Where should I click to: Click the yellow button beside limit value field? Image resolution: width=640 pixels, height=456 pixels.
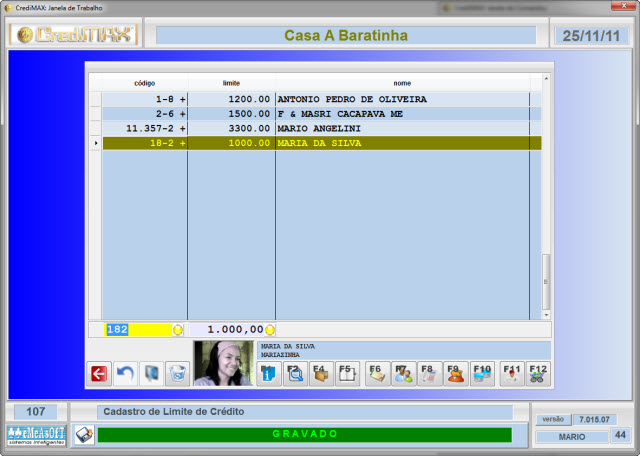(x=270, y=329)
